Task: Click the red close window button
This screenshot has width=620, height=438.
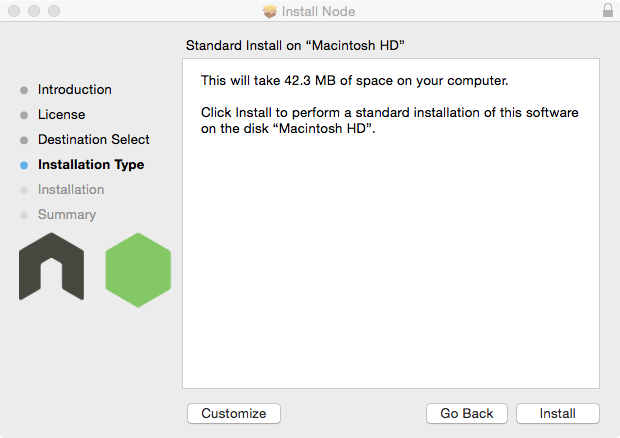Action: click(x=13, y=11)
